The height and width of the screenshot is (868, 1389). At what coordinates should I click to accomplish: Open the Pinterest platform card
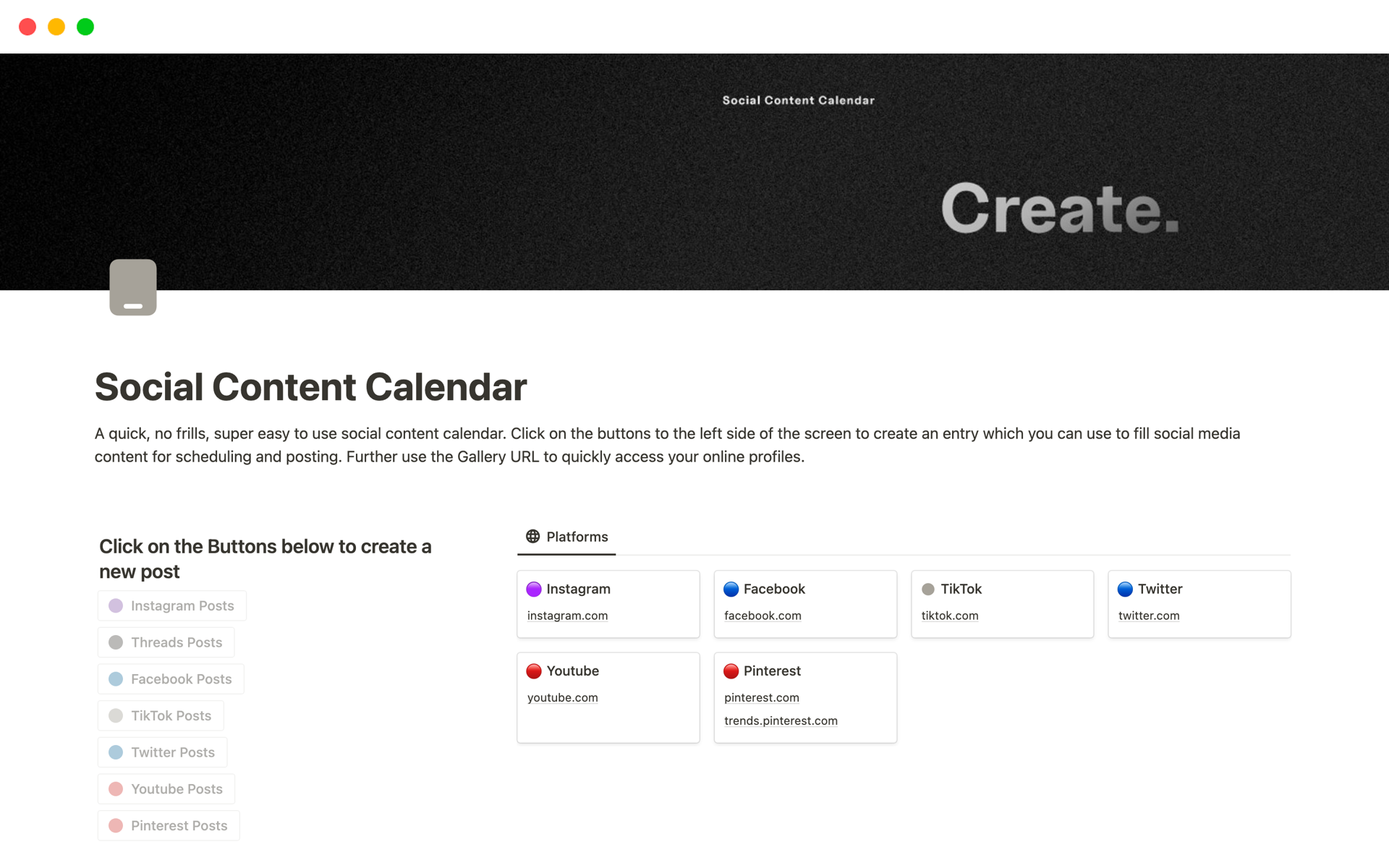point(805,694)
